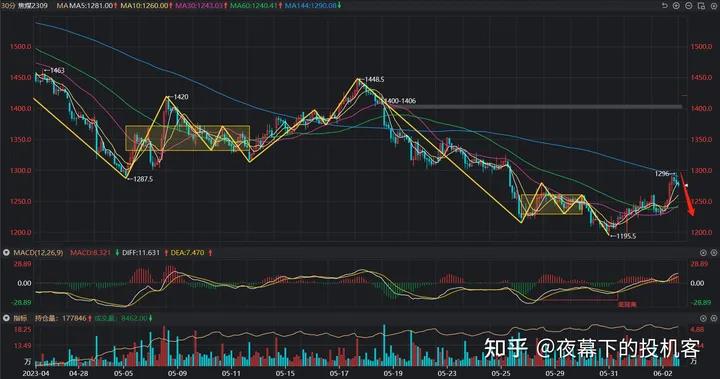Expand the MACD(12,26,9) indicator dropdown
Image resolution: width=720 pixels, height=379 pixels.
pos(6,253)
